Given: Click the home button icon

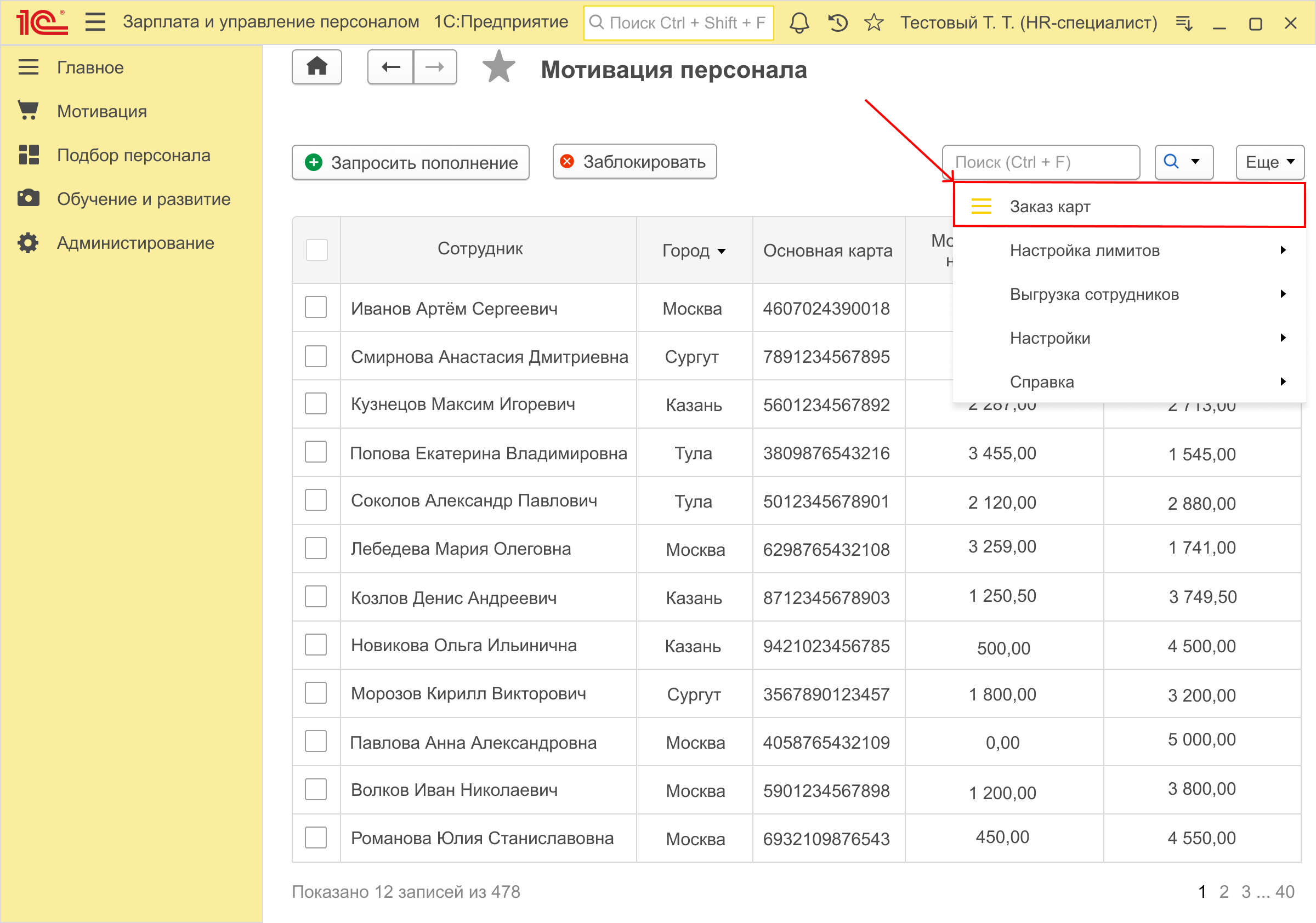Looking at the screenshot, I should [316, 67].
